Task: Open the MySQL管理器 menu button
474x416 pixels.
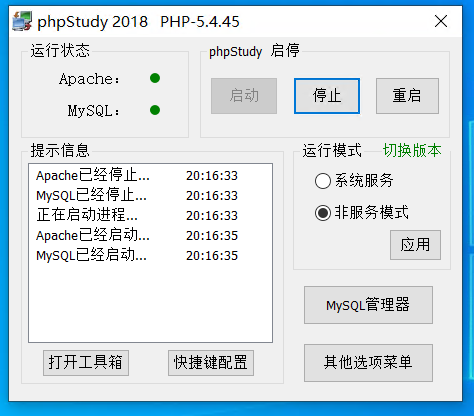Action: 368,305
